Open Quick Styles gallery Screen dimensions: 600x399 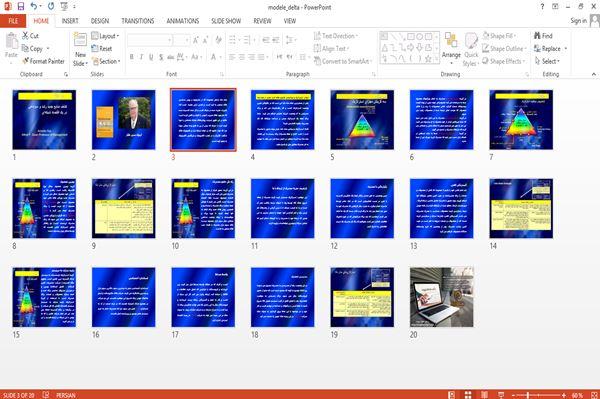pyautogui.click(x=471, y=50)
